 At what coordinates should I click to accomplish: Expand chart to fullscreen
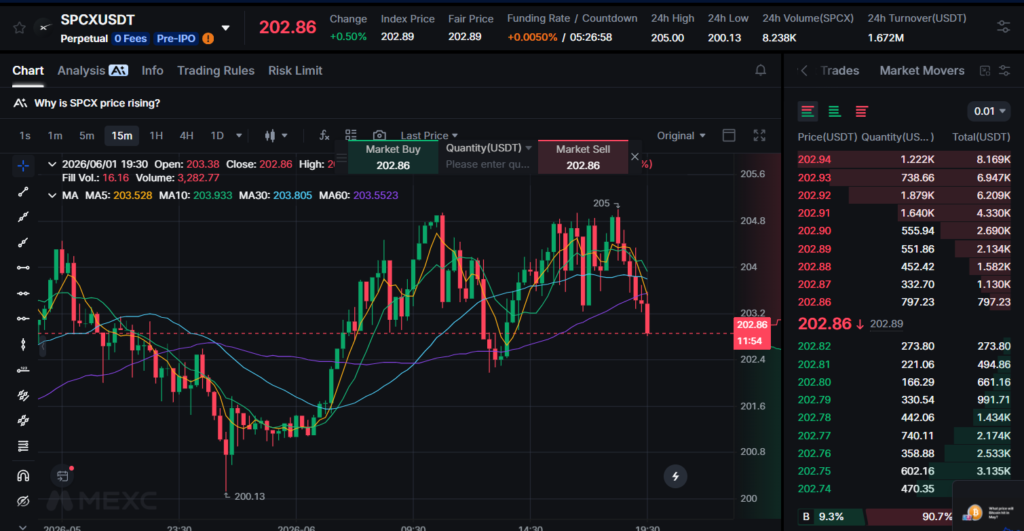click(759, 135)
